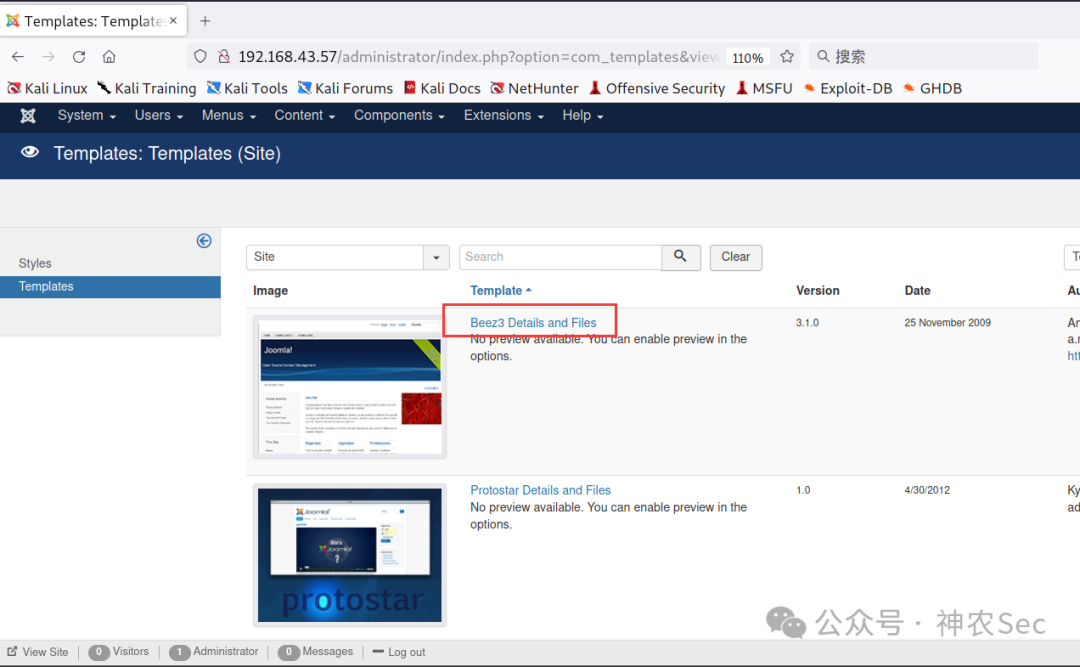
Task: Open Protostar Details and Files link
Action: point(541,490)
